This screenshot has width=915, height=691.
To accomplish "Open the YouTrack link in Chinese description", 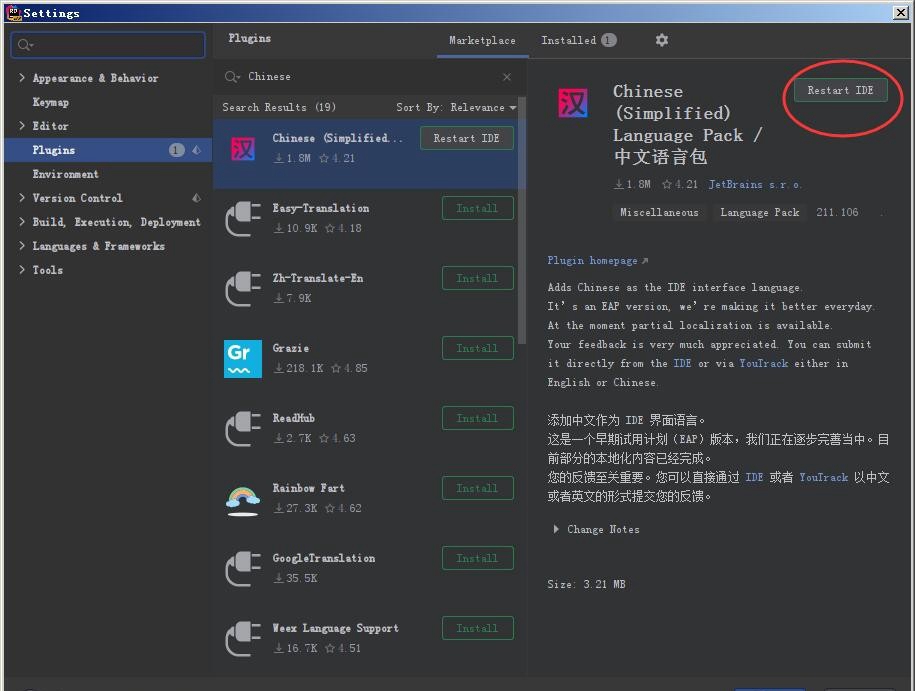I will tap(823, 477).
